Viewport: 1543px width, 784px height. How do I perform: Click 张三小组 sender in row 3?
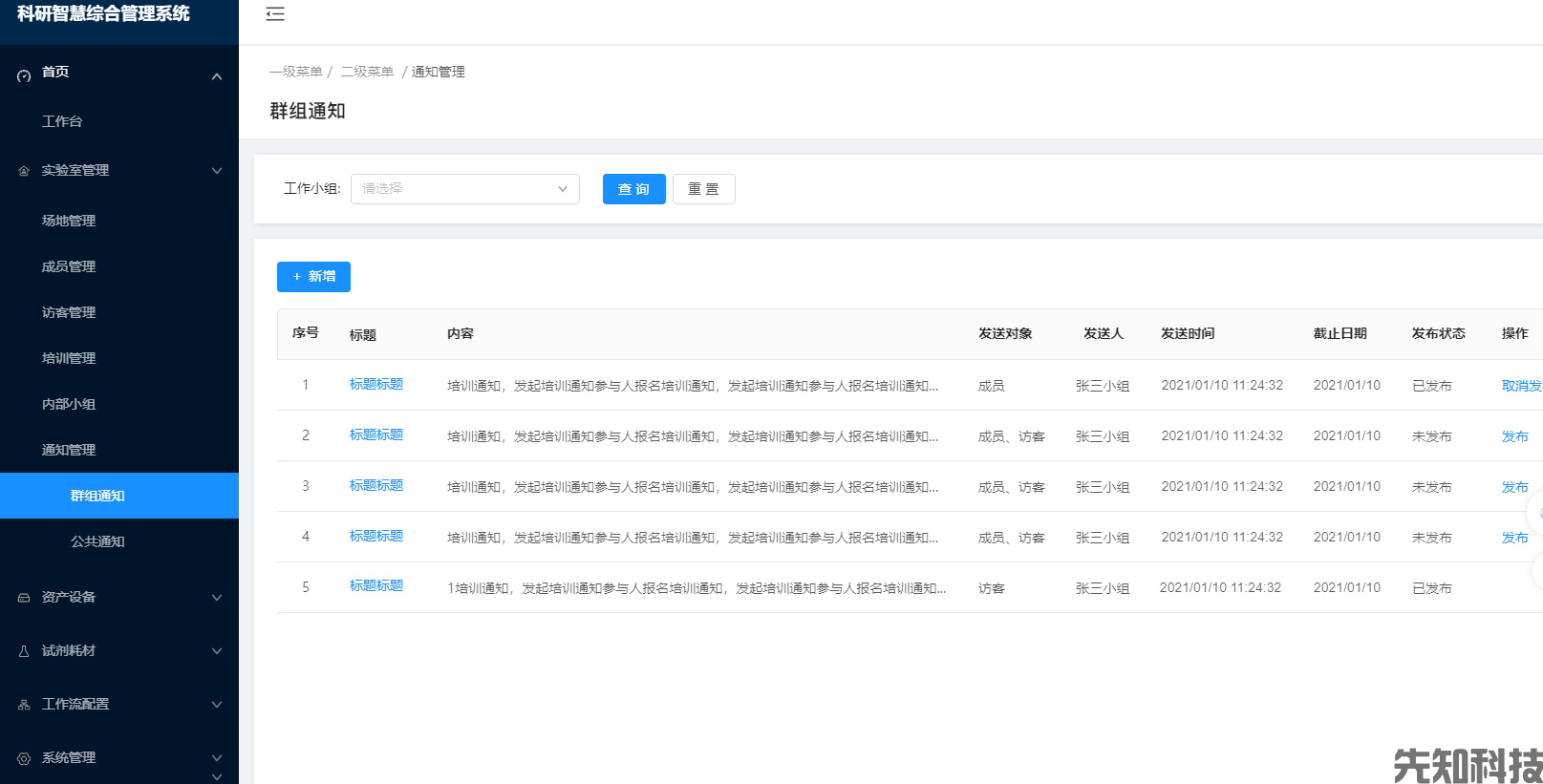point(1103,487)
